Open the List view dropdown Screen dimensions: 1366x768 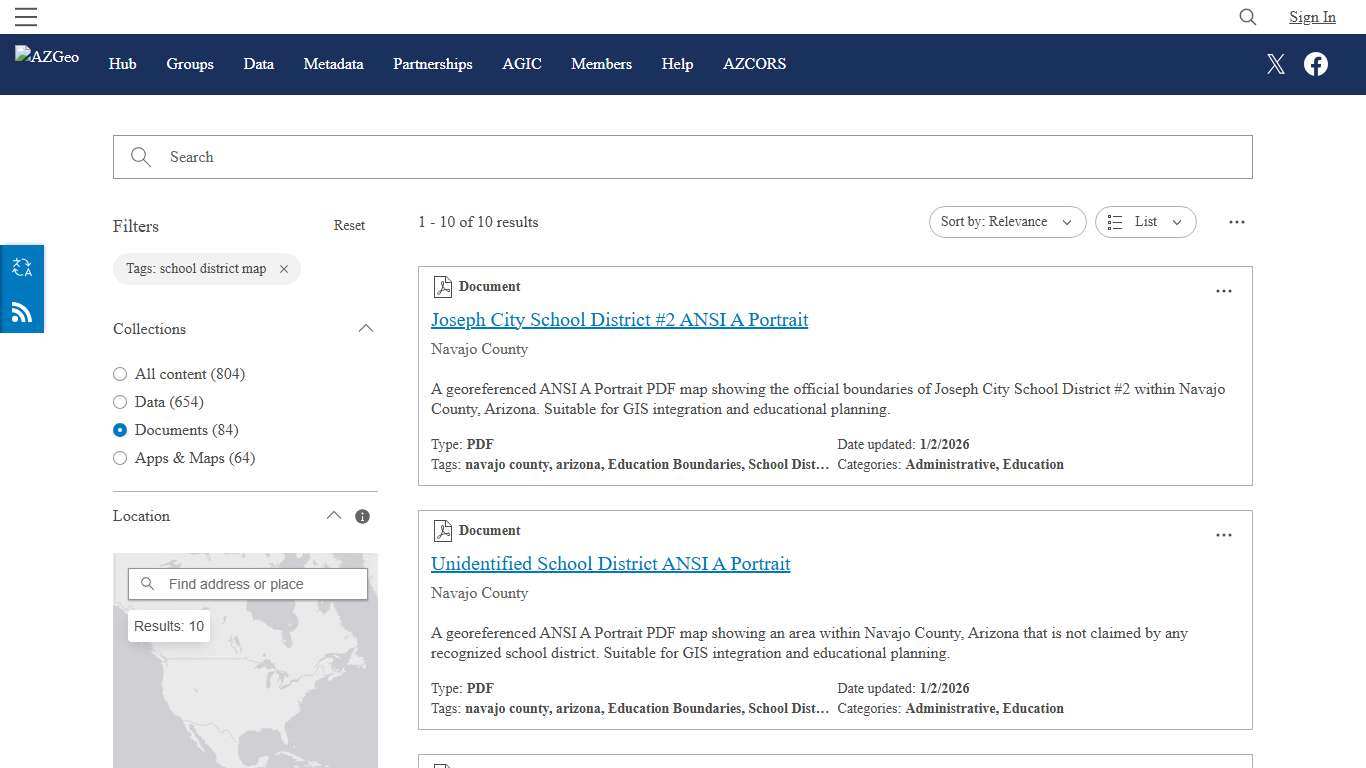point(1145,222)
